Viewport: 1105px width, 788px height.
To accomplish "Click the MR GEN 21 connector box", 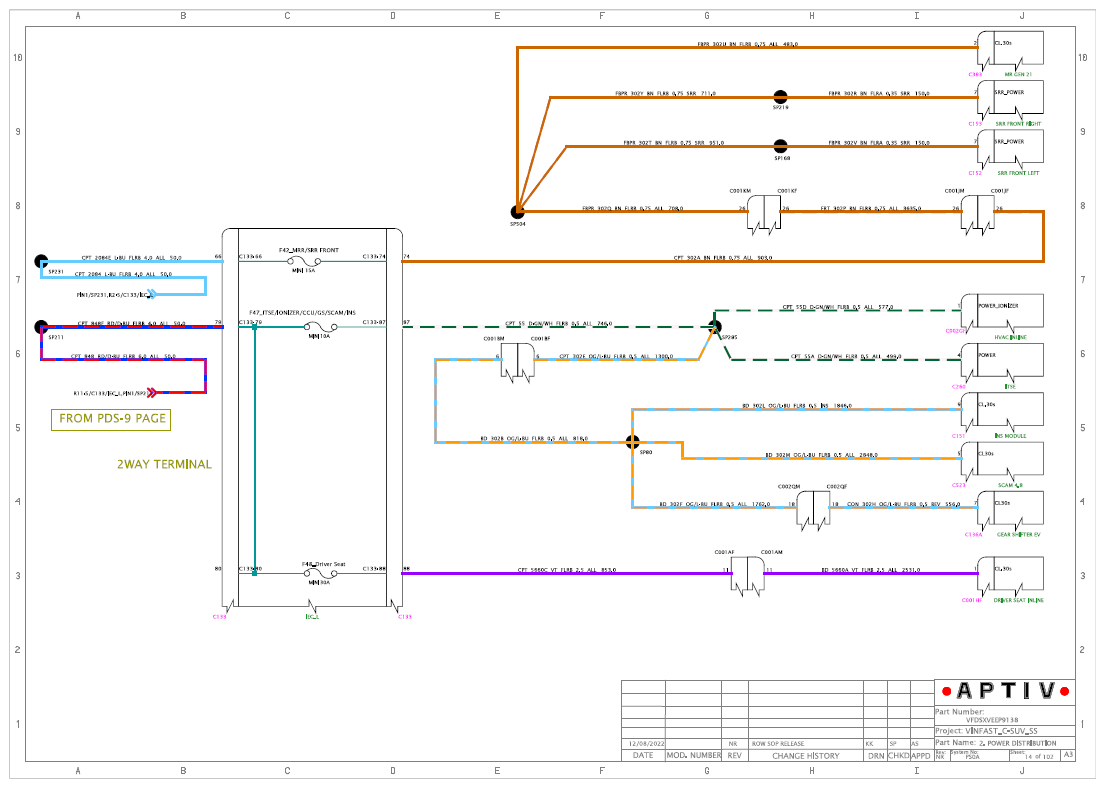I will click(1011, 49).
